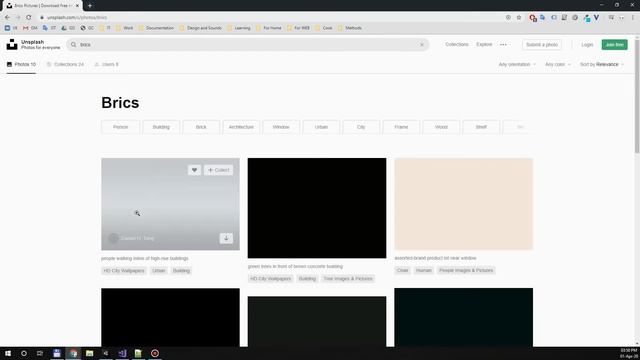Open Collections in the header nav
Image resolution: width=640 pixels, height=360 pixels.
click(457, 44)
